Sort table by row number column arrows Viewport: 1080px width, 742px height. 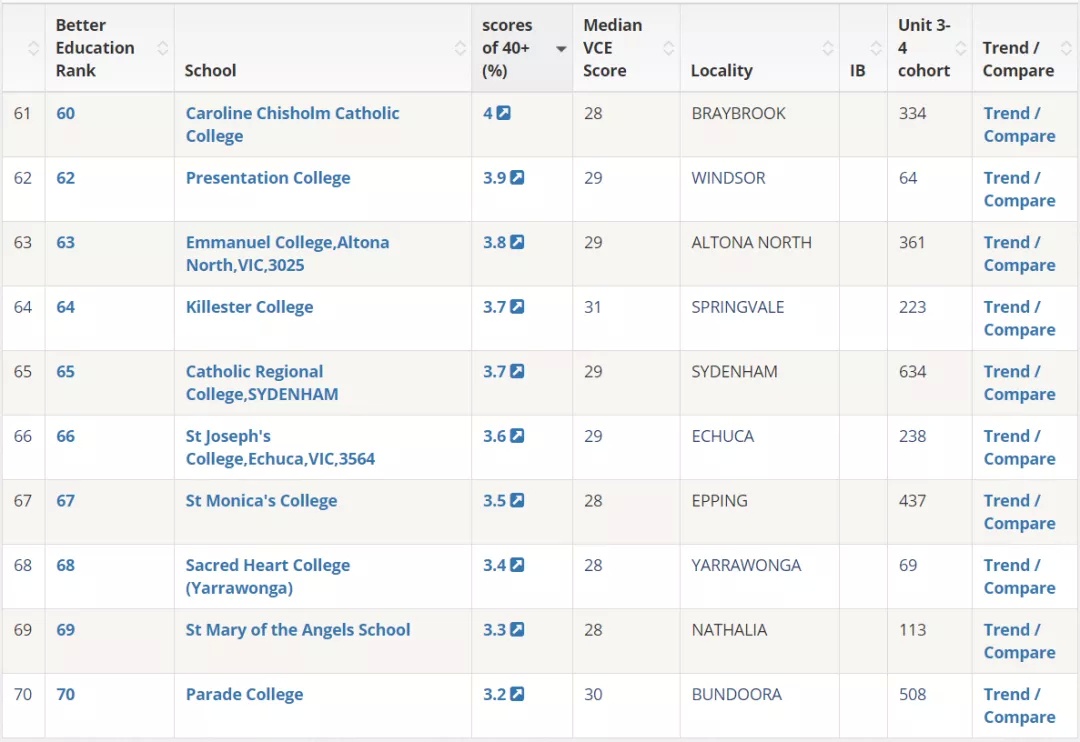coord(33,48)
